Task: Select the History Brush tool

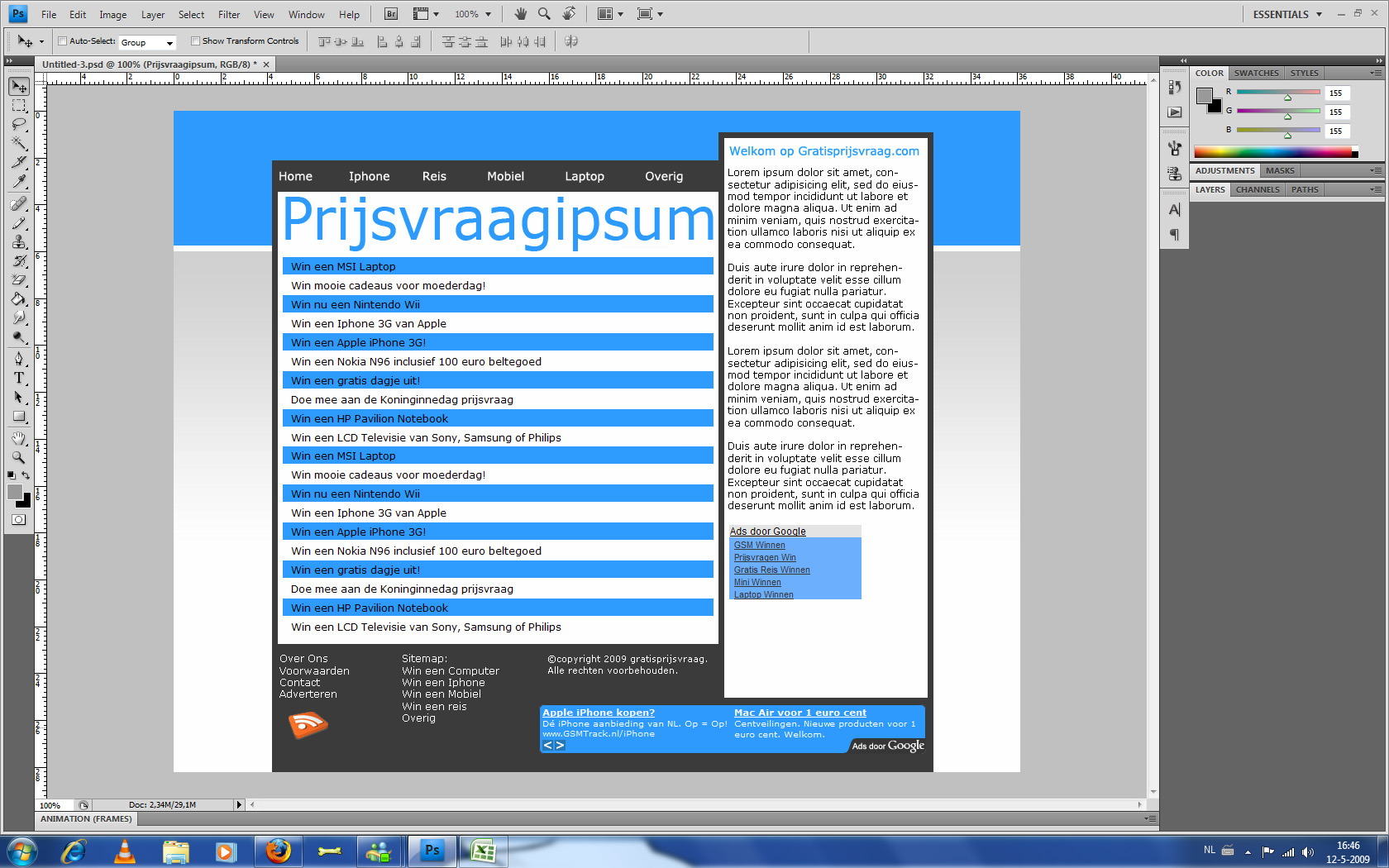Action: point(19,261)
